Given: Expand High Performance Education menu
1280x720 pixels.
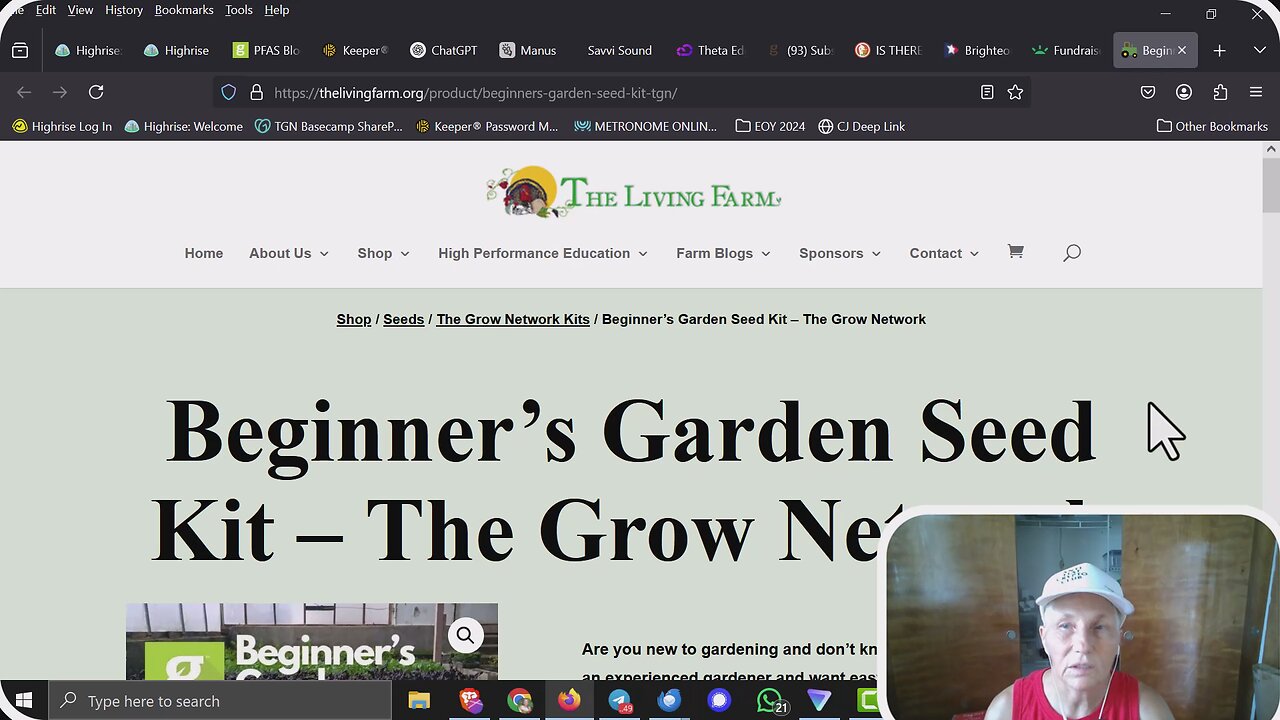Looking at the screenshot, I should [543, 253].
